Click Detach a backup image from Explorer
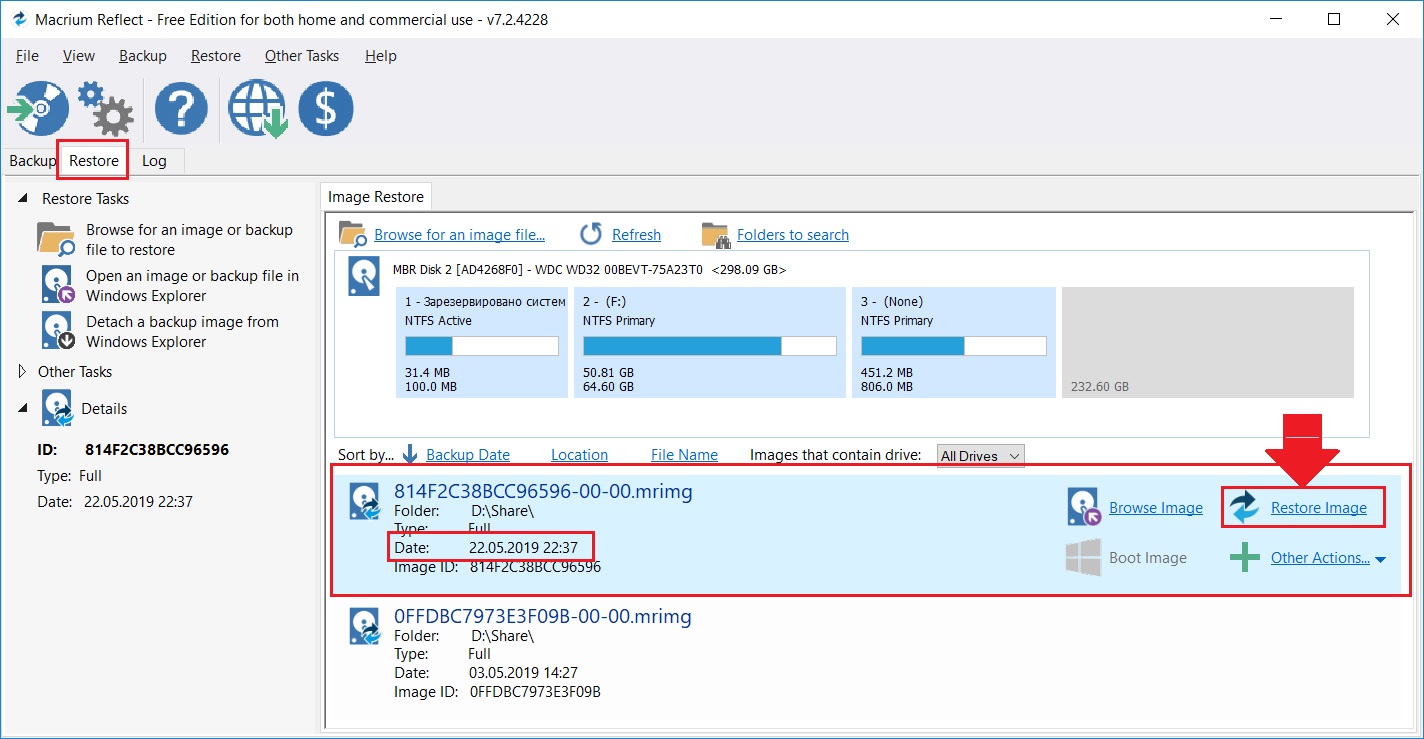Viewport: 1424px width, 739px height. click(182, 332)
